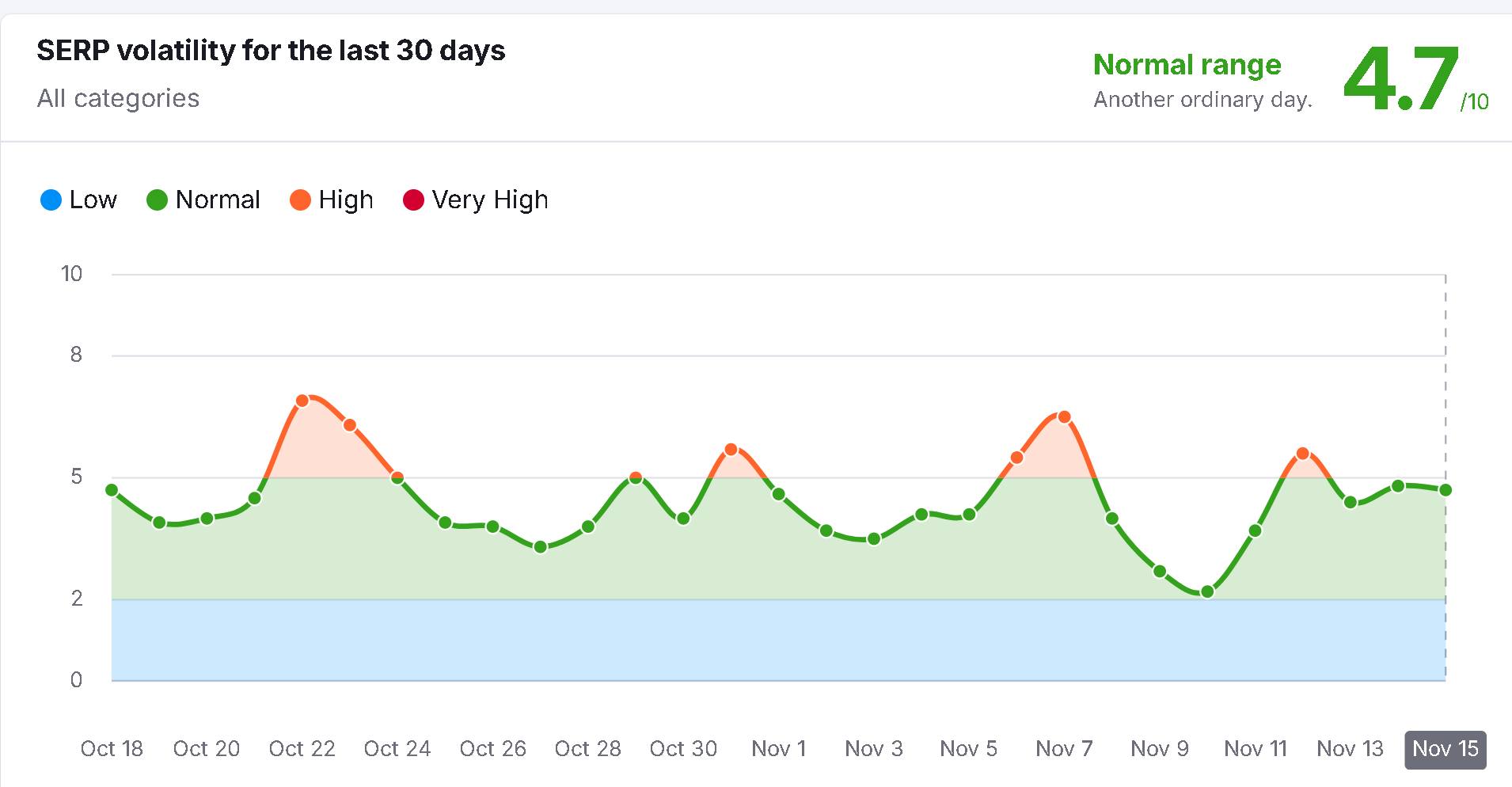Click the Oct 22 axis label
This screenshot has width=1512, height=787.
302,749
